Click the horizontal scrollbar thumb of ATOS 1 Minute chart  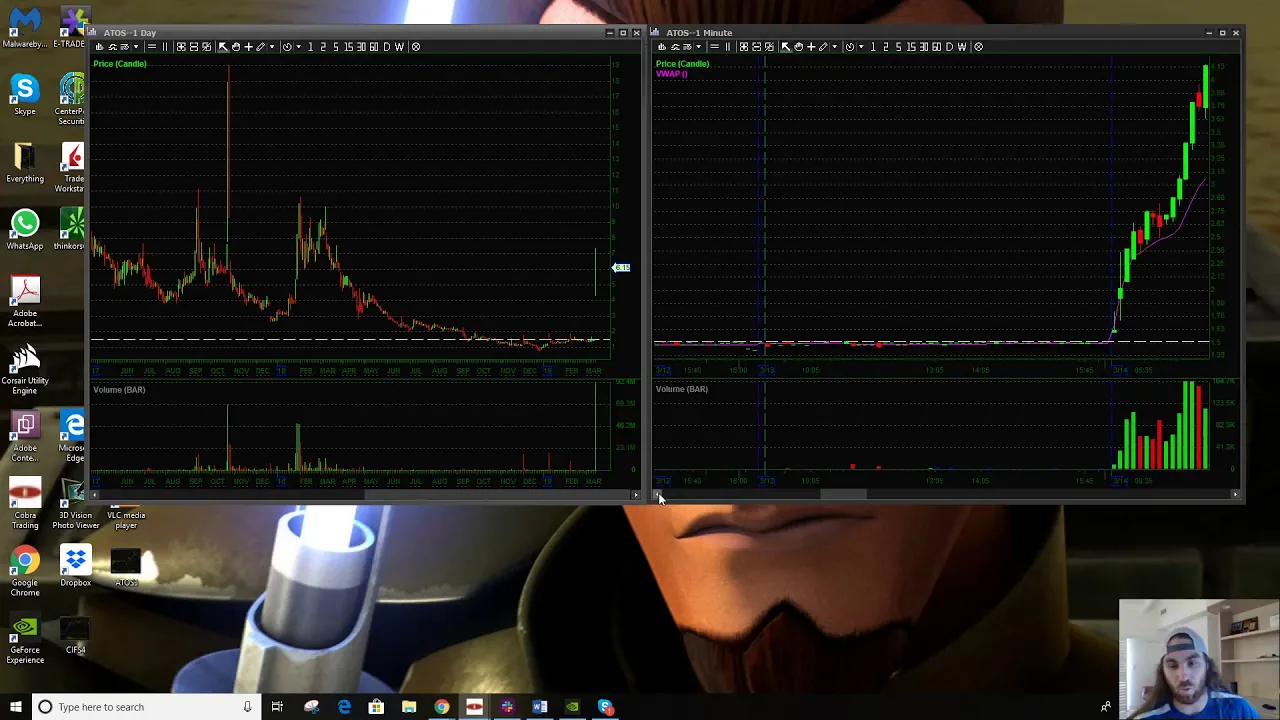pyautogui.click(x=844, y=495)
